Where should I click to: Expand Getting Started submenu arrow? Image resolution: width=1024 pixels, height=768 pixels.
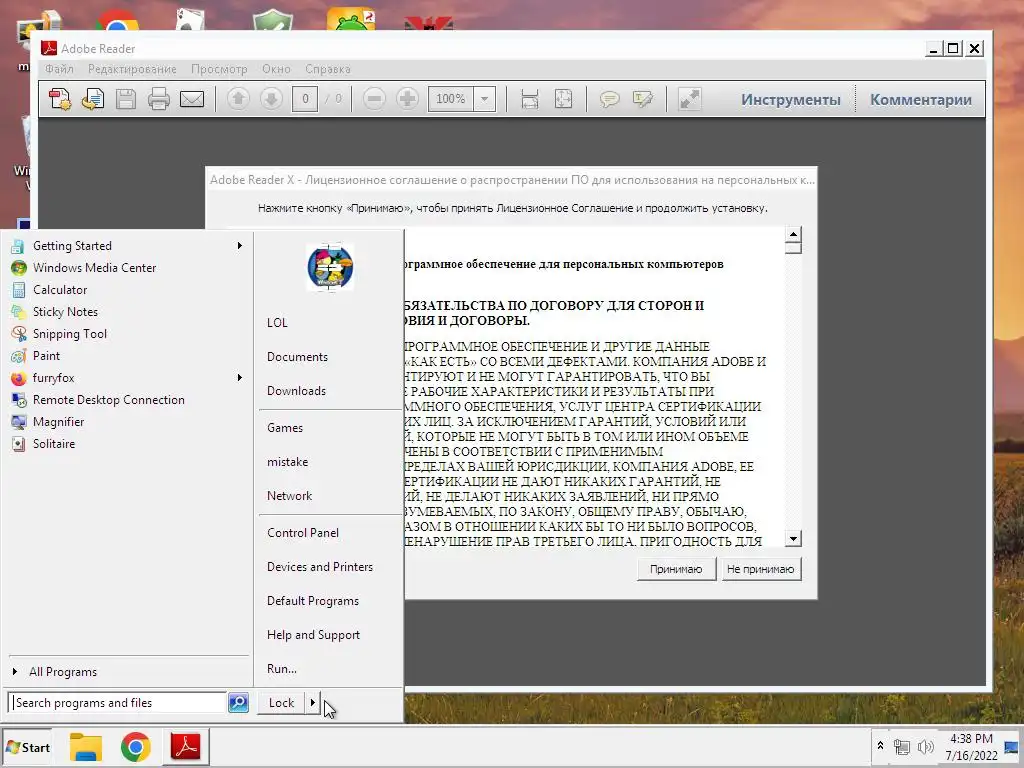240,246
